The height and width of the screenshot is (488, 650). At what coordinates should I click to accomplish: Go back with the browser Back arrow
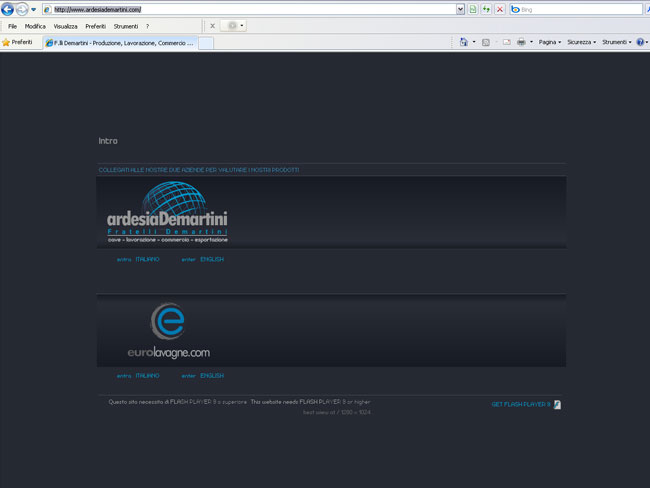pyautogui.click(x=7, y=9)
